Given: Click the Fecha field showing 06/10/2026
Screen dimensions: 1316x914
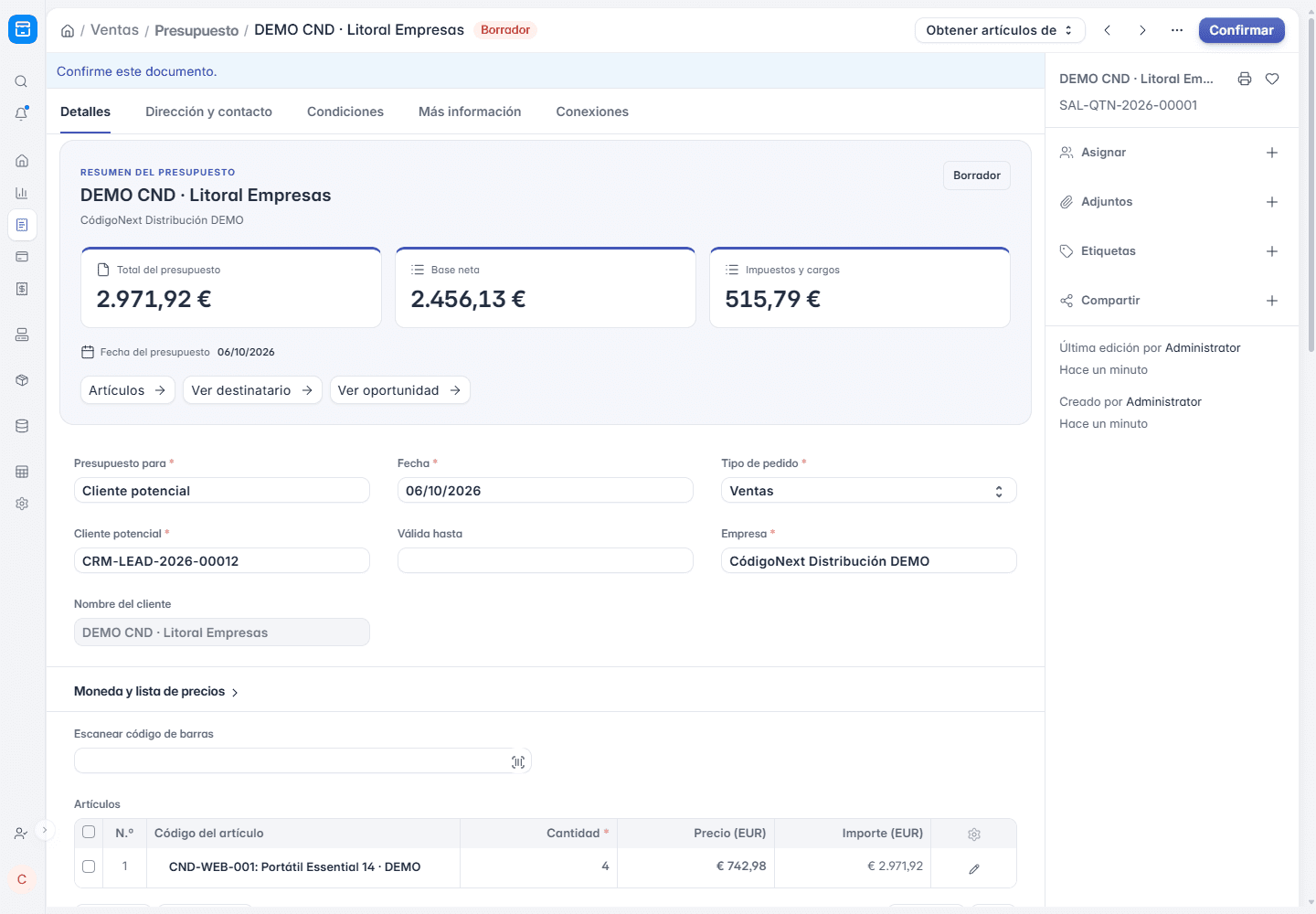Looking at the screenshot, I should (546, 491).
